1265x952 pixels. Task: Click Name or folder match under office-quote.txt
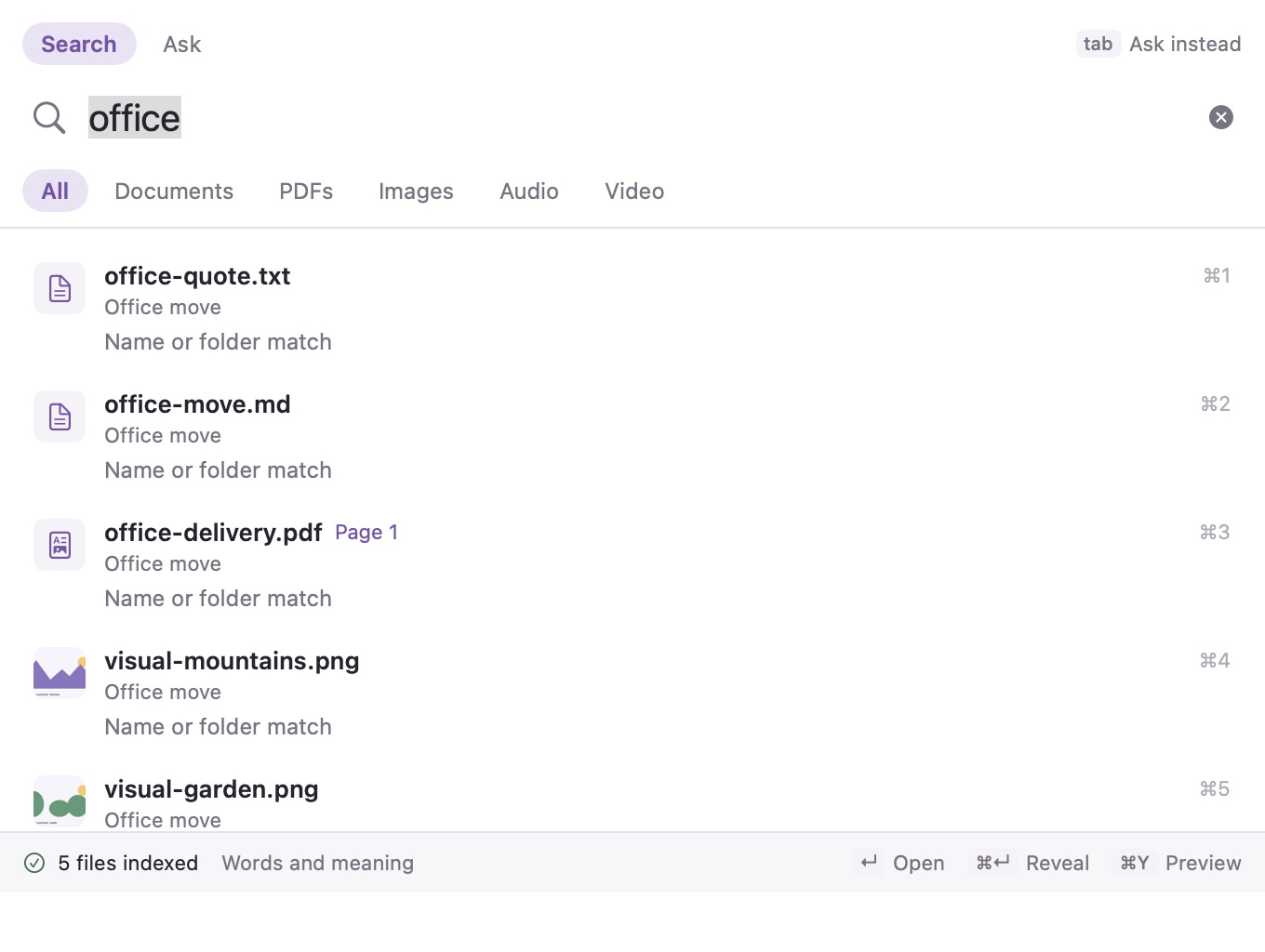click(218, 342)
